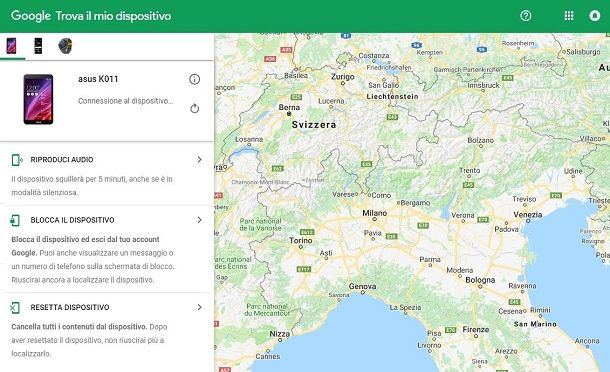Open the help question mark icon
Screen dimensions: 610x372
click(526, 16)
